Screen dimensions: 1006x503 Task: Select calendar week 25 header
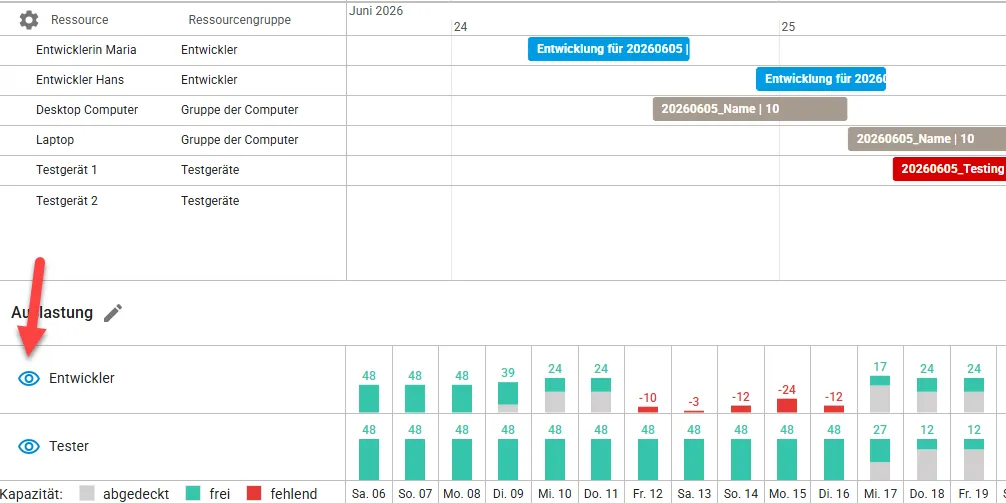788,27
